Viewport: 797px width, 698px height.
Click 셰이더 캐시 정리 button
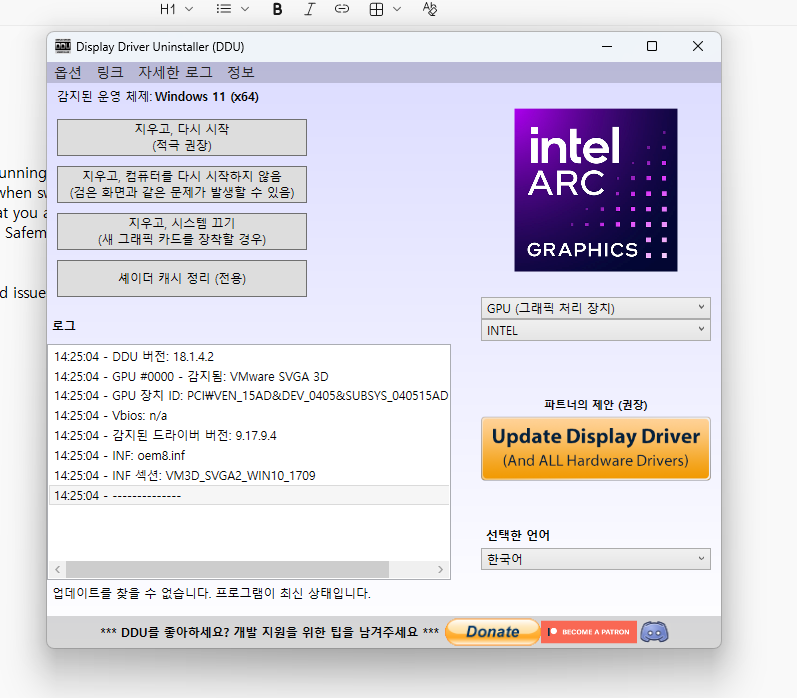[182, 279]
